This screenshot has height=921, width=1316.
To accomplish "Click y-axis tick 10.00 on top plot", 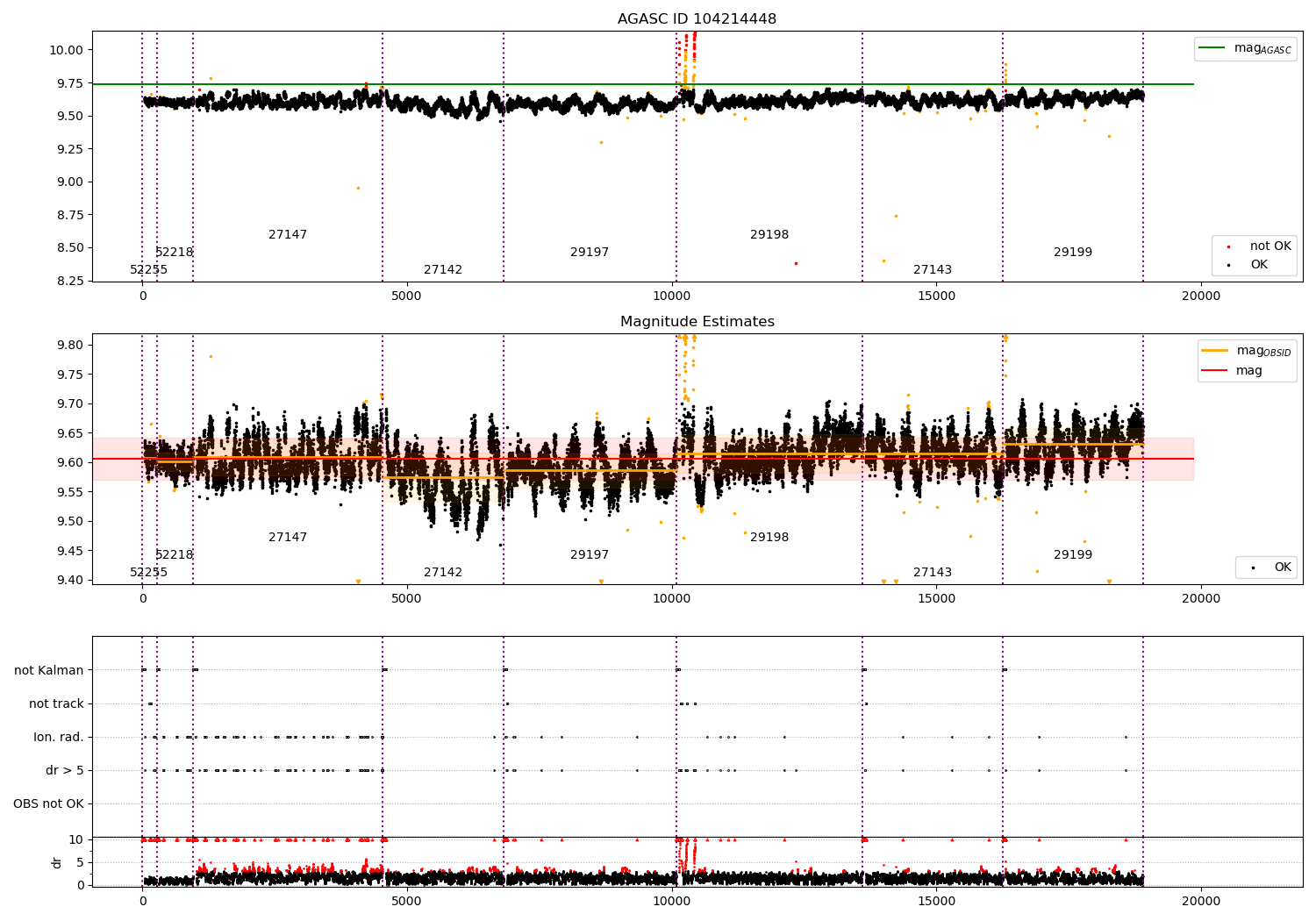I will pyautogui.click(x=66, y=50).
